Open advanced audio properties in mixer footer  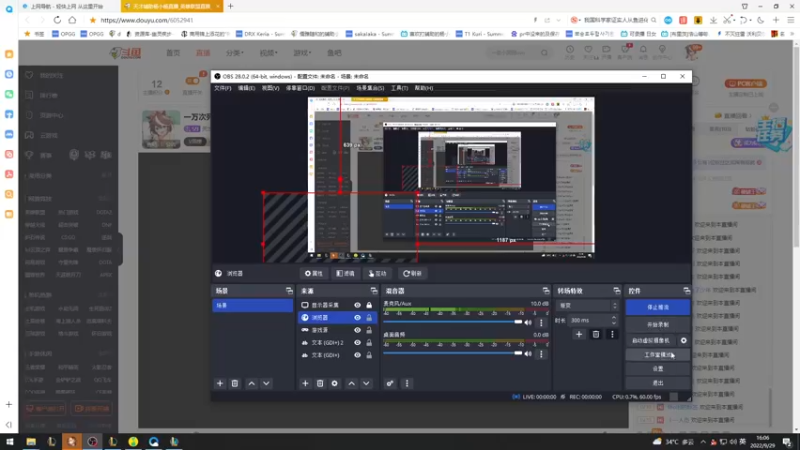click(x=390, y=383)
